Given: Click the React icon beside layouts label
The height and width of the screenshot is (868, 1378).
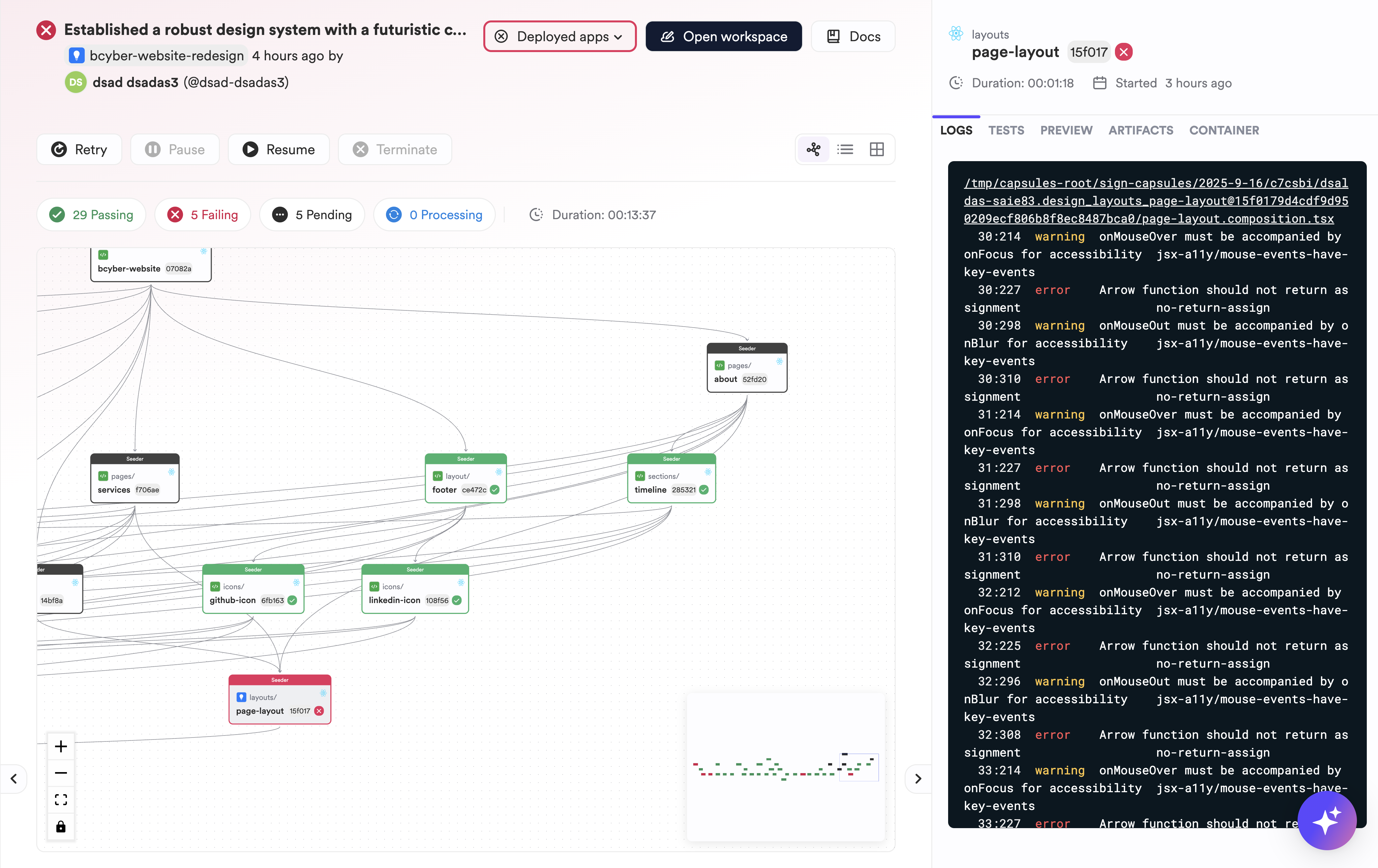Looking at the screenshot, I should click(956, 34).
